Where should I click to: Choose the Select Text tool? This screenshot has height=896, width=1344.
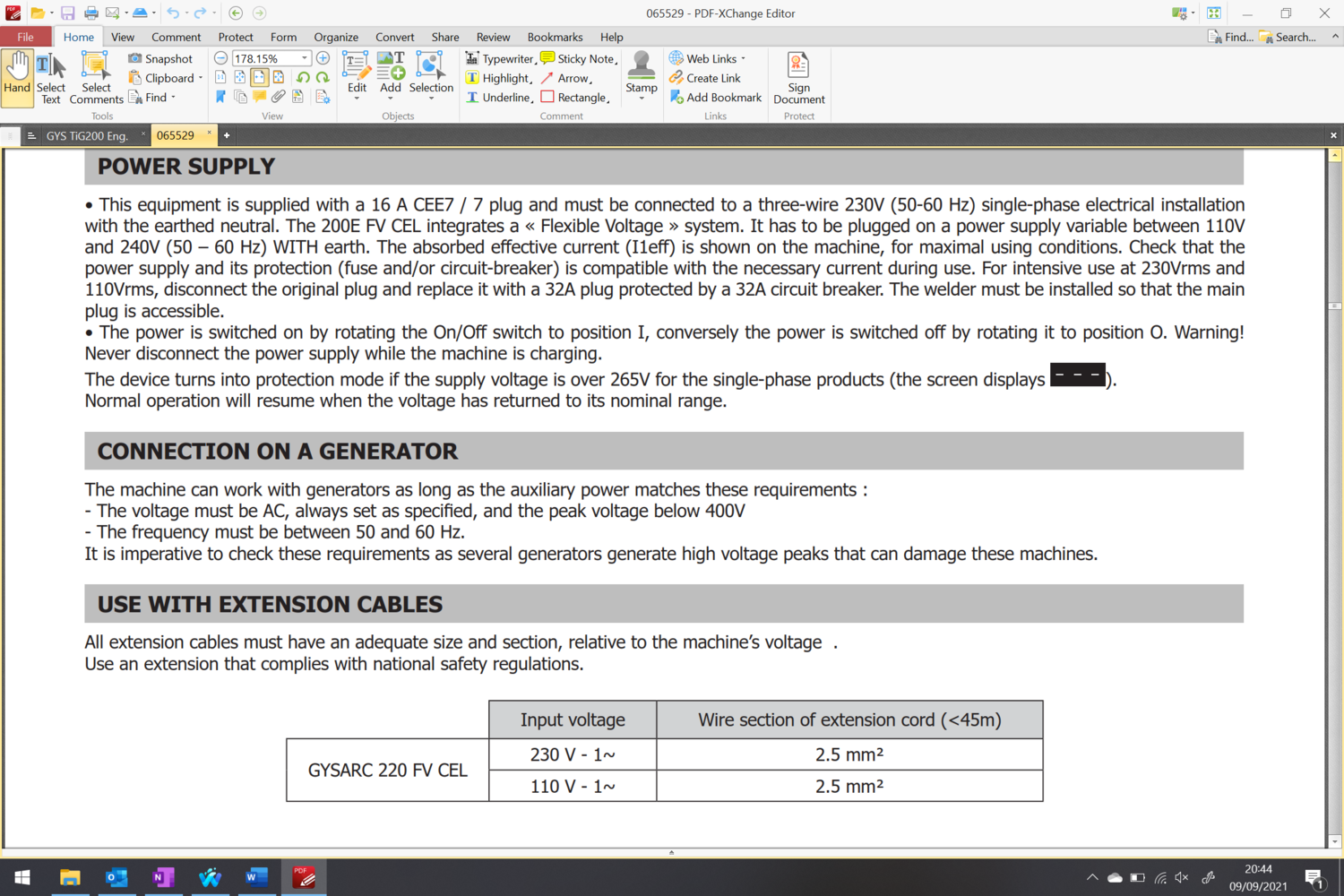51,78
